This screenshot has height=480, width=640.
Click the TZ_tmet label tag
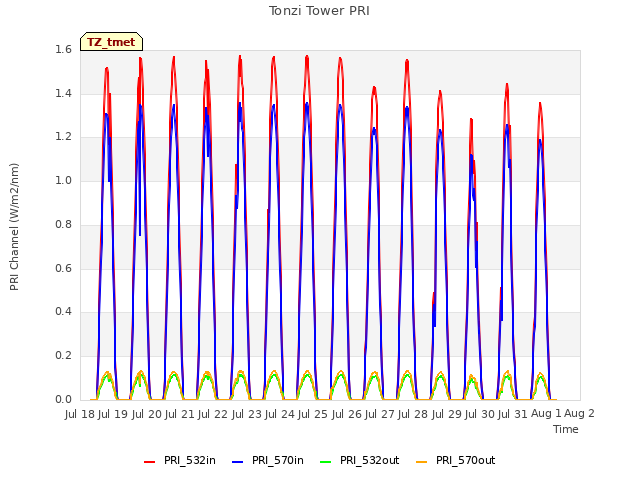coord(111,42)
